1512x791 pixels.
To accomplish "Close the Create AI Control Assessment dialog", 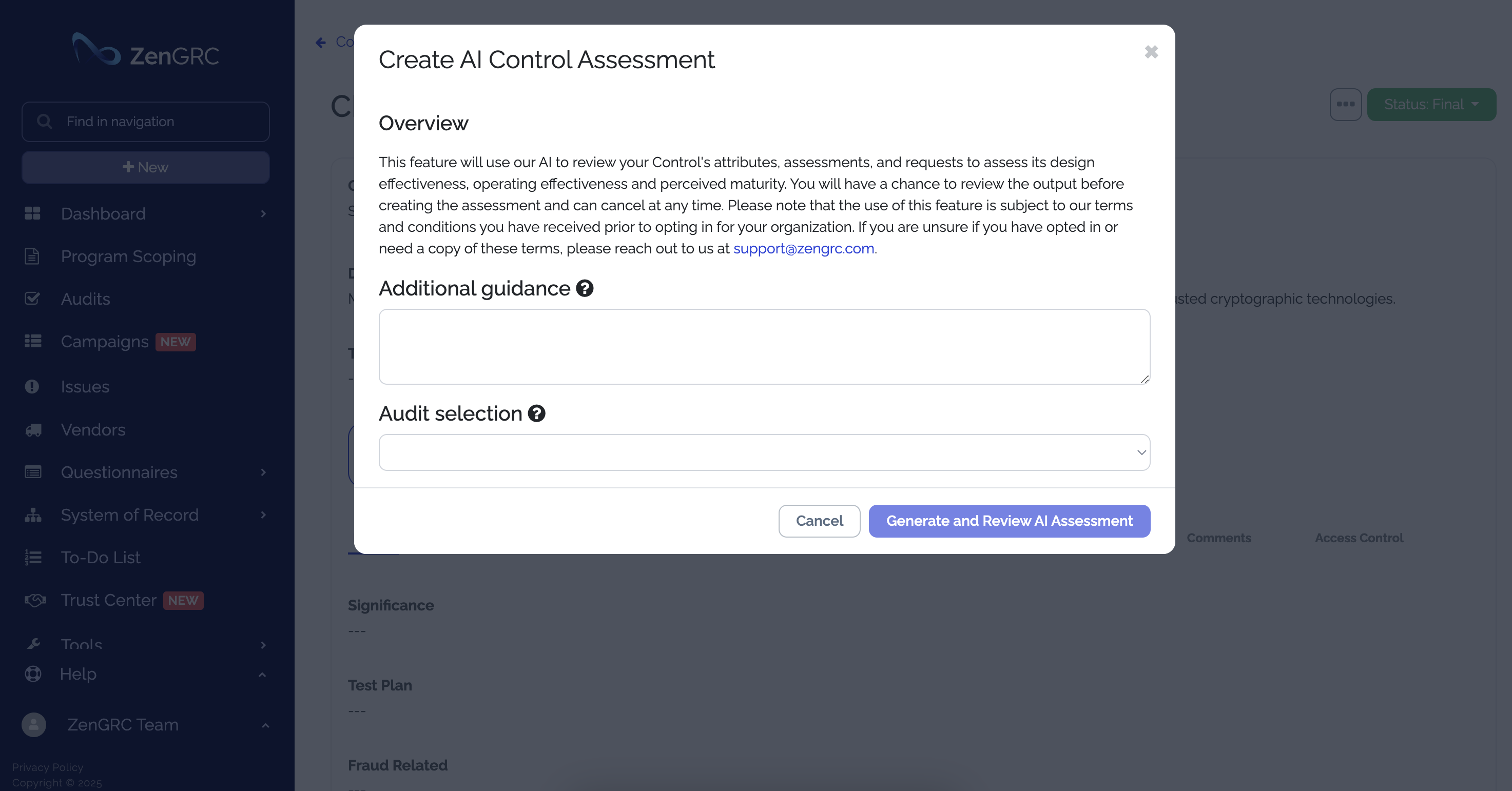I will [1151, 52].
